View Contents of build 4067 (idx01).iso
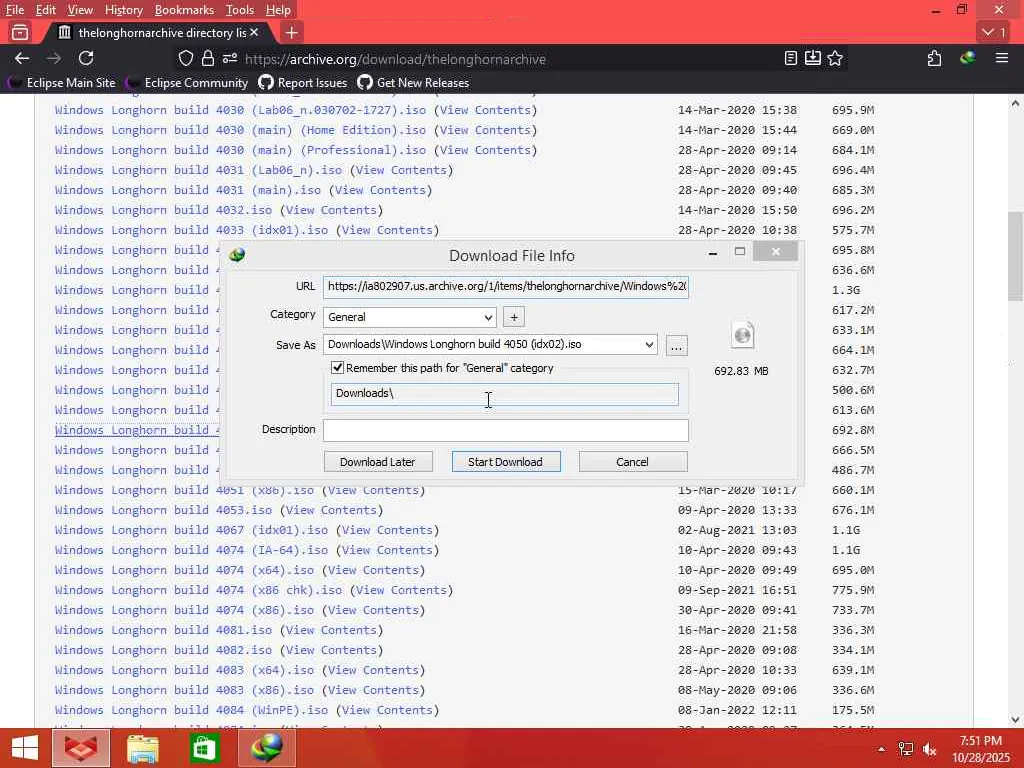 point(387,530)
